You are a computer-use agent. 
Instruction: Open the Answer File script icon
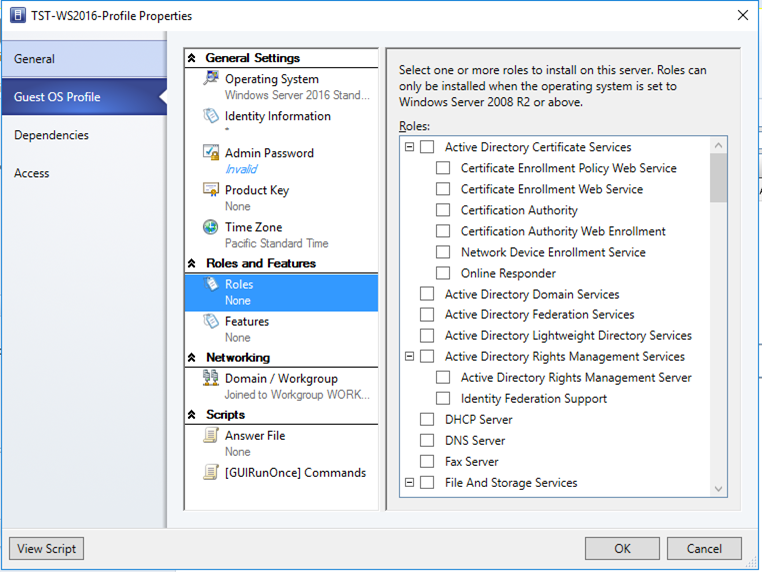pos(211,435)
